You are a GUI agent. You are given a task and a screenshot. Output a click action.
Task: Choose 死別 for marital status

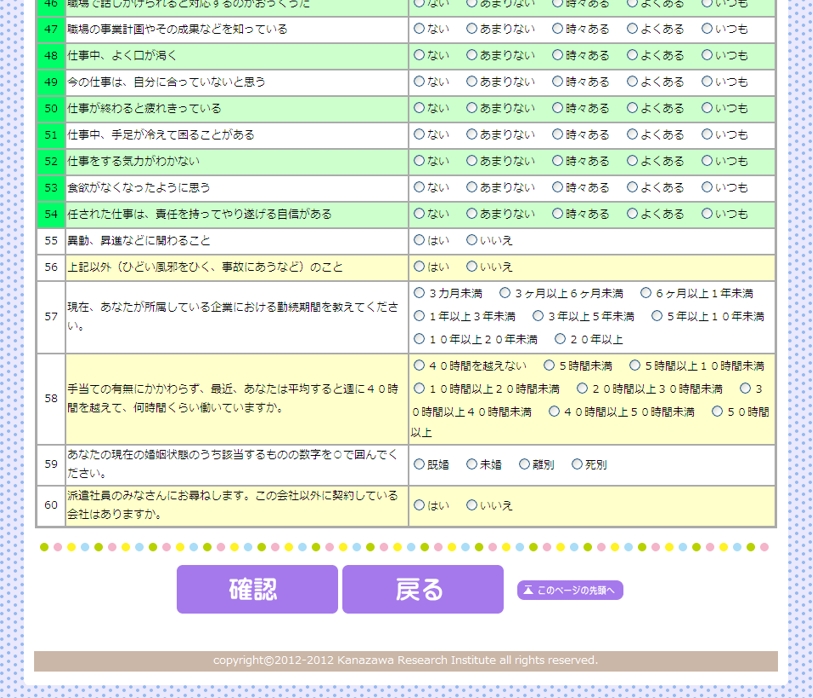point(577,464)
